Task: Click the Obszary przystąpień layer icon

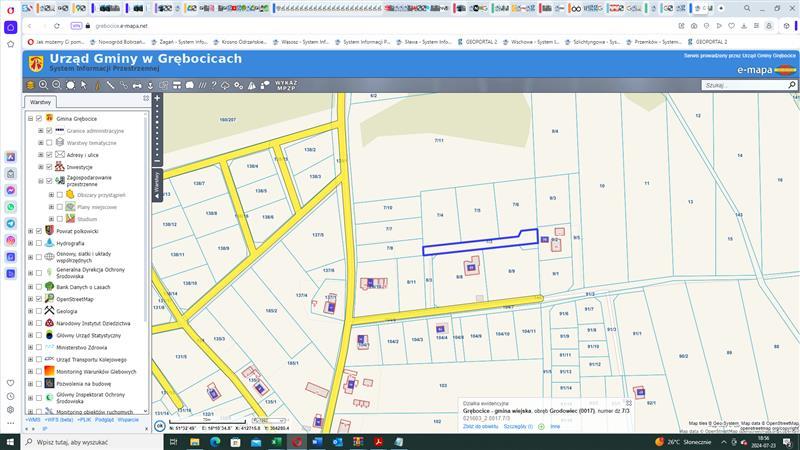Action: click(70, 194)
